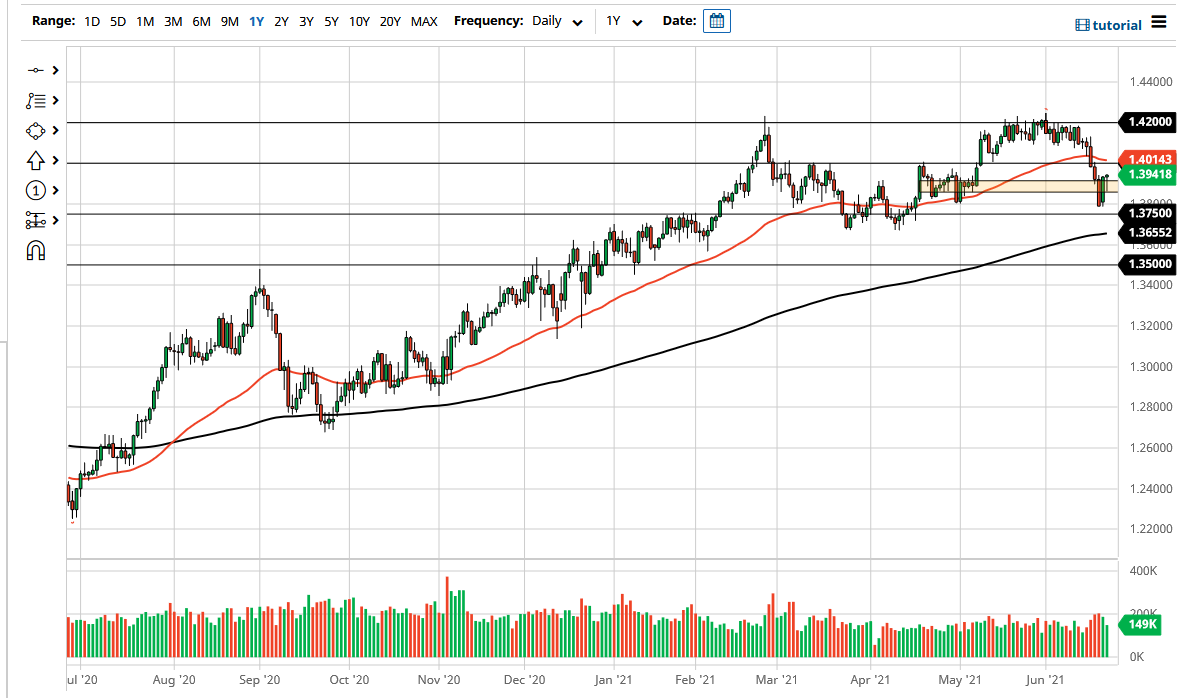The width and height of the screenshot is (1181, 698).
Task: Open the date picker calendar icon
Action: 716,20
